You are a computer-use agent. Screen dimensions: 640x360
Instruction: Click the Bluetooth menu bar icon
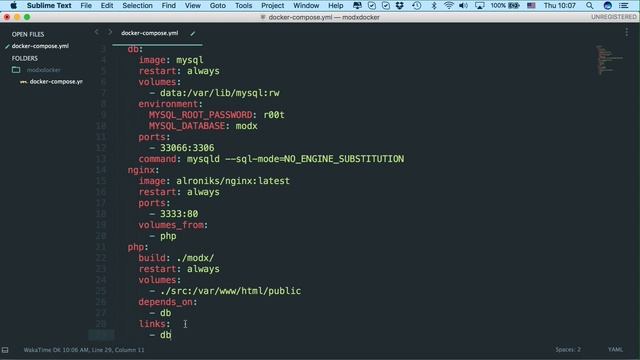[x=434, y=6]
